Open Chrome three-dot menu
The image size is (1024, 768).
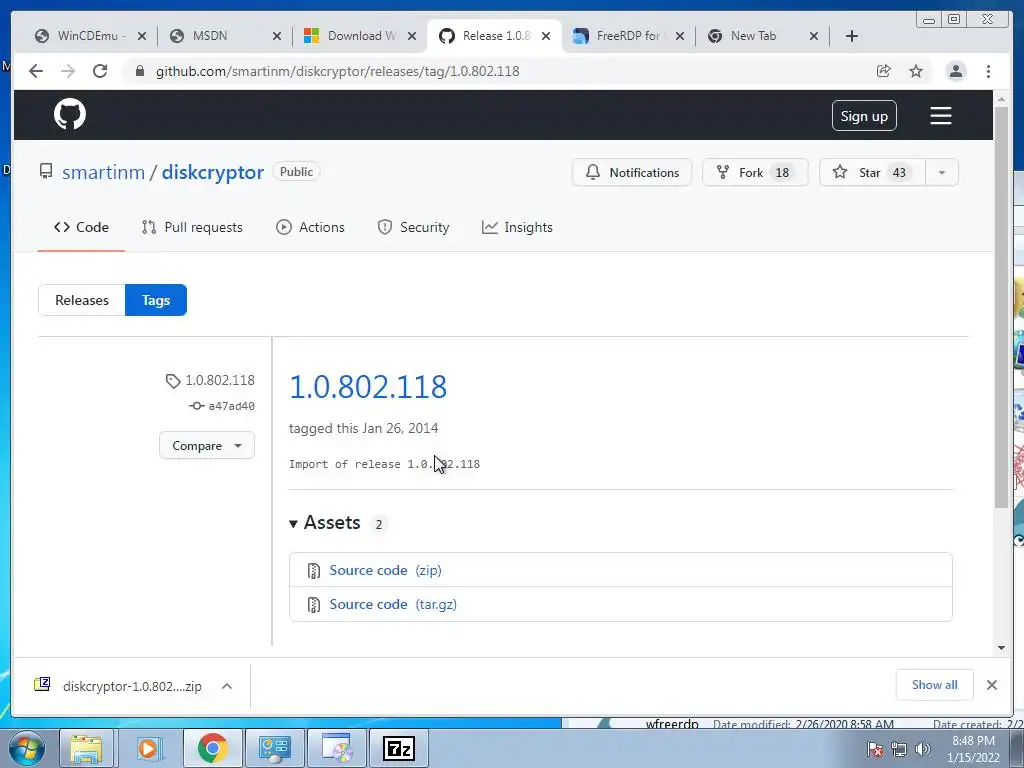[988, 71]
